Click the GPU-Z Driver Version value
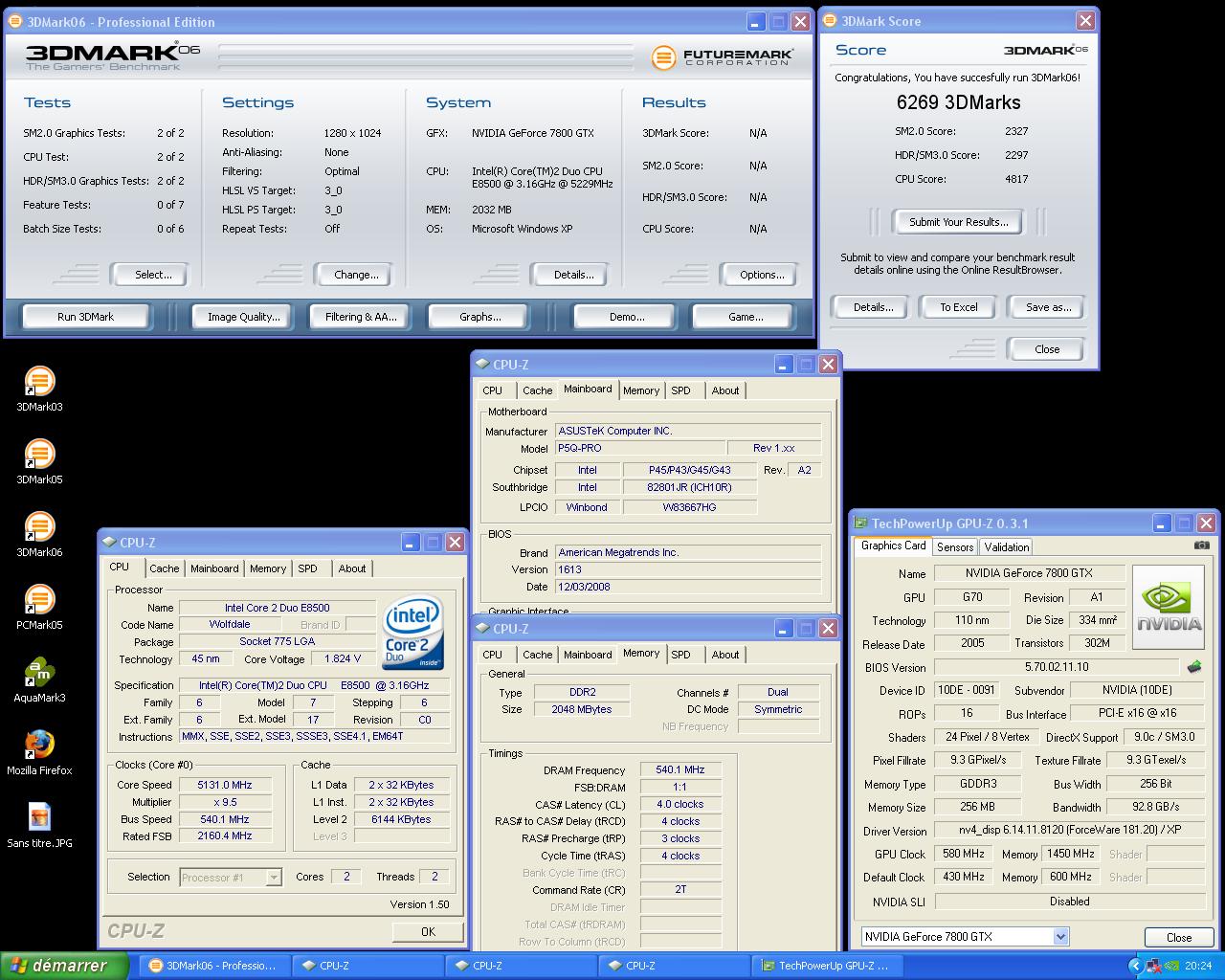 click(1069, 831)
